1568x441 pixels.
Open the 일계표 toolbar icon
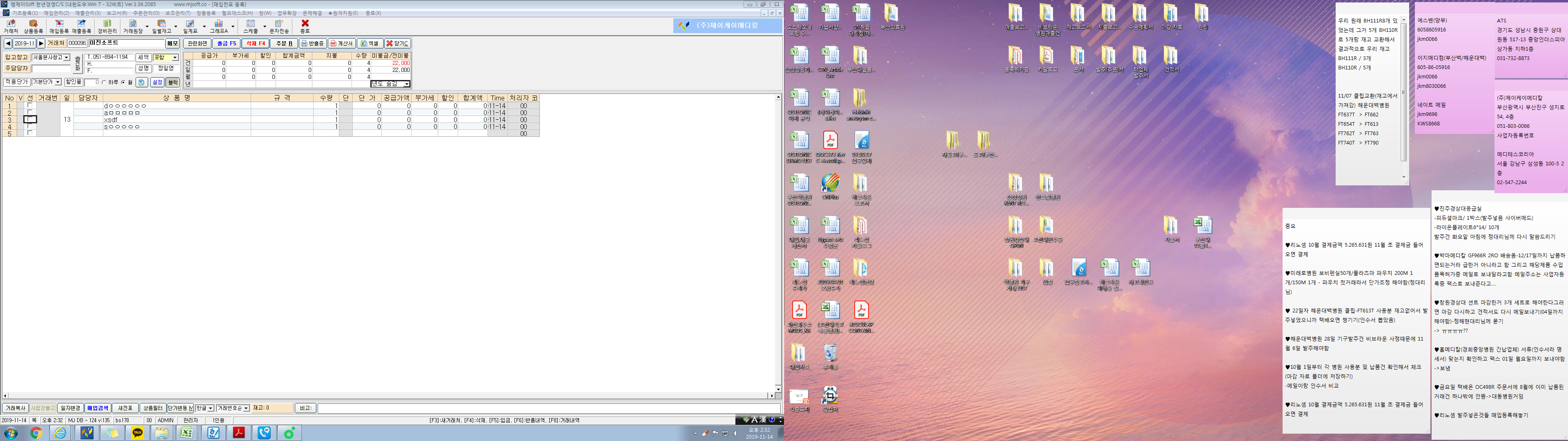tap(191, 27)
